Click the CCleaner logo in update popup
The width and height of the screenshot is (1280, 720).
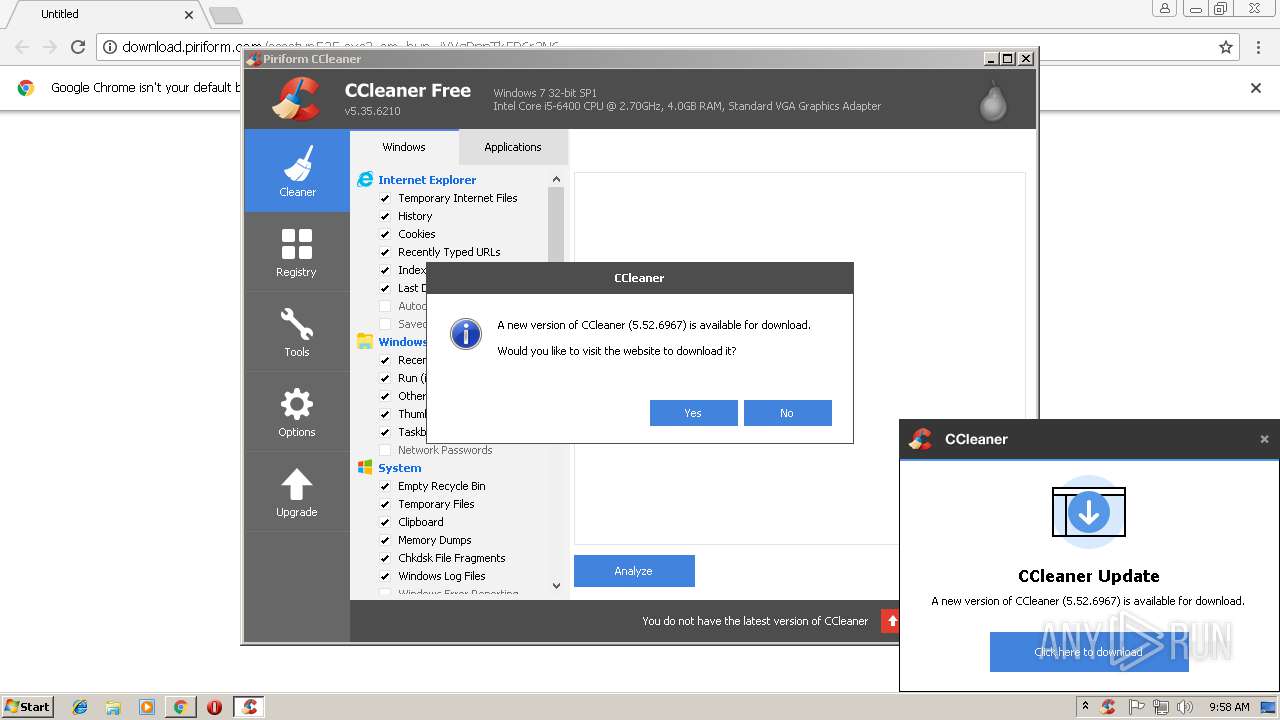(x=920, y=439)
